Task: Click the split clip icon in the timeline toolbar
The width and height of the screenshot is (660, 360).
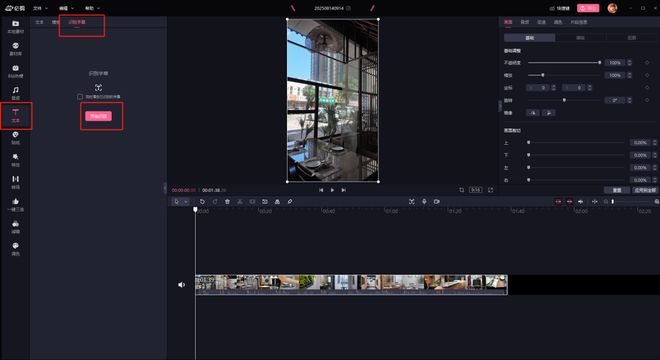Action: 240,202
